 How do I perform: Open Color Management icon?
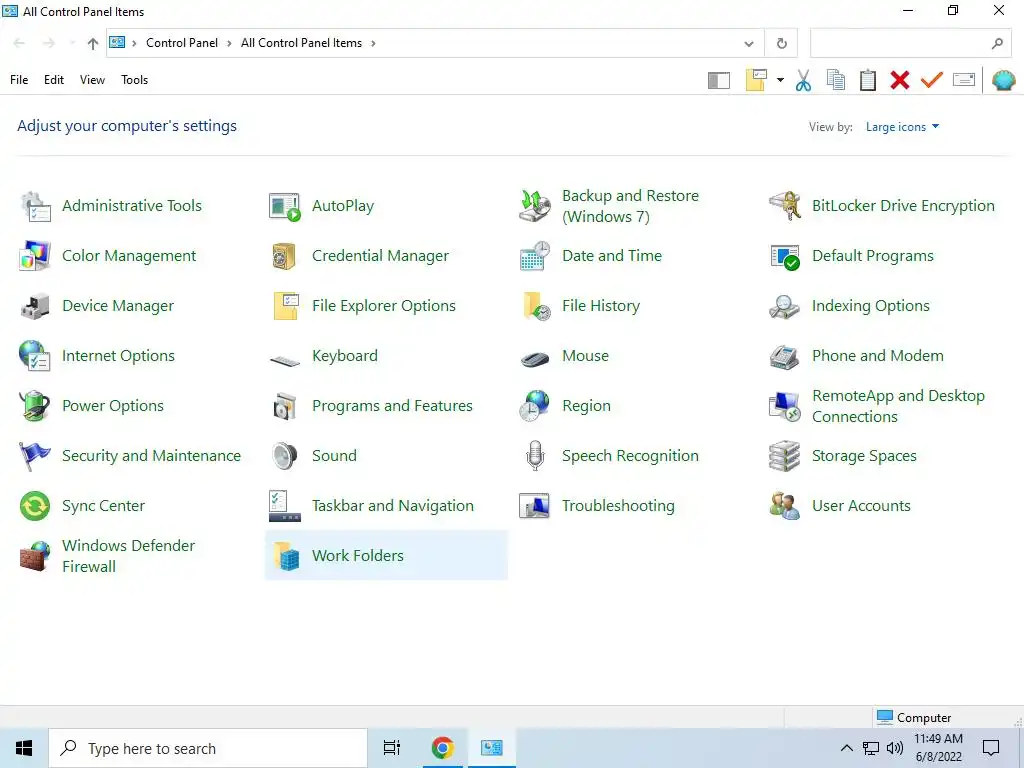[35, 256]
